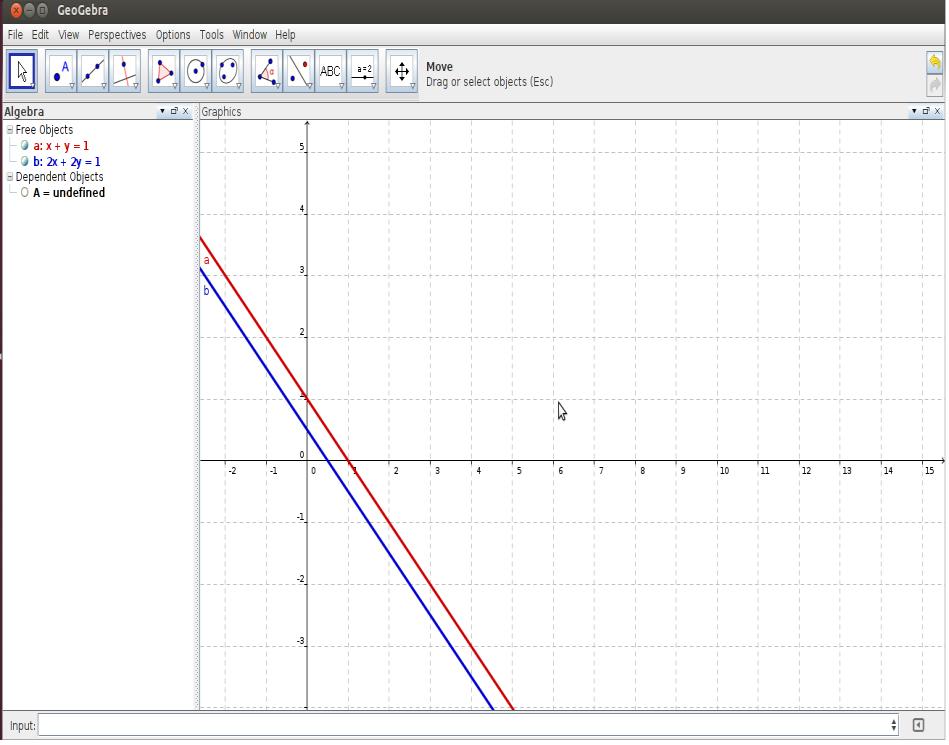Open the ABC Text tool's dropdown triangle
Image resolution: width=949 pixels, height=745 pixels.
point(342,87)
